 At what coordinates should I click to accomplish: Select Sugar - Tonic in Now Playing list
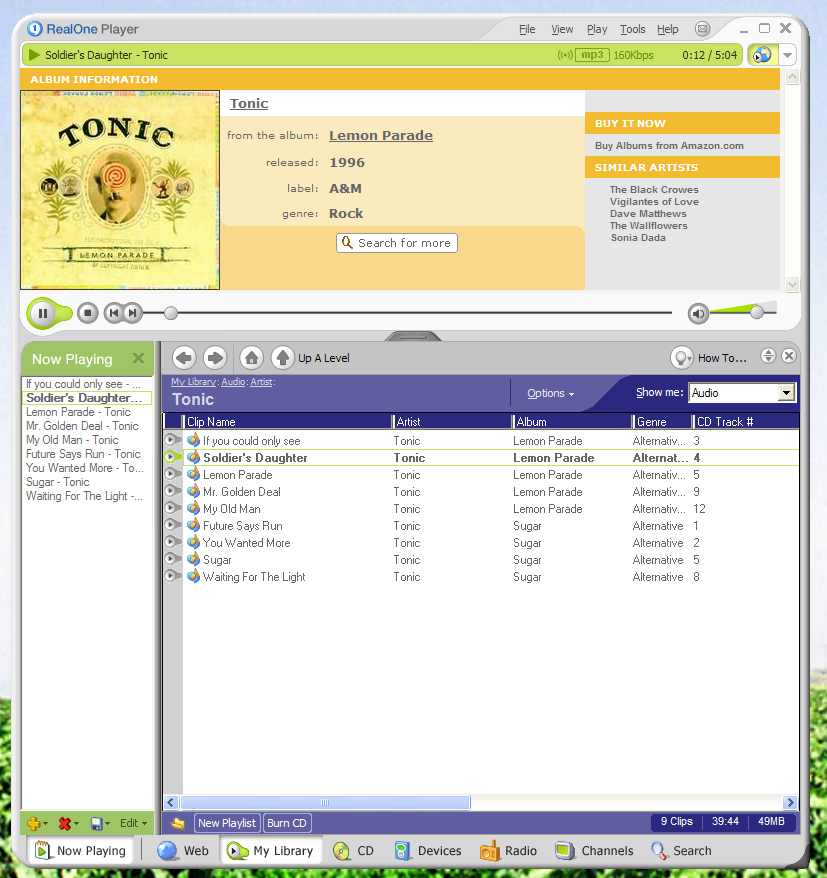pyautogui.click(x=58, y=482)
